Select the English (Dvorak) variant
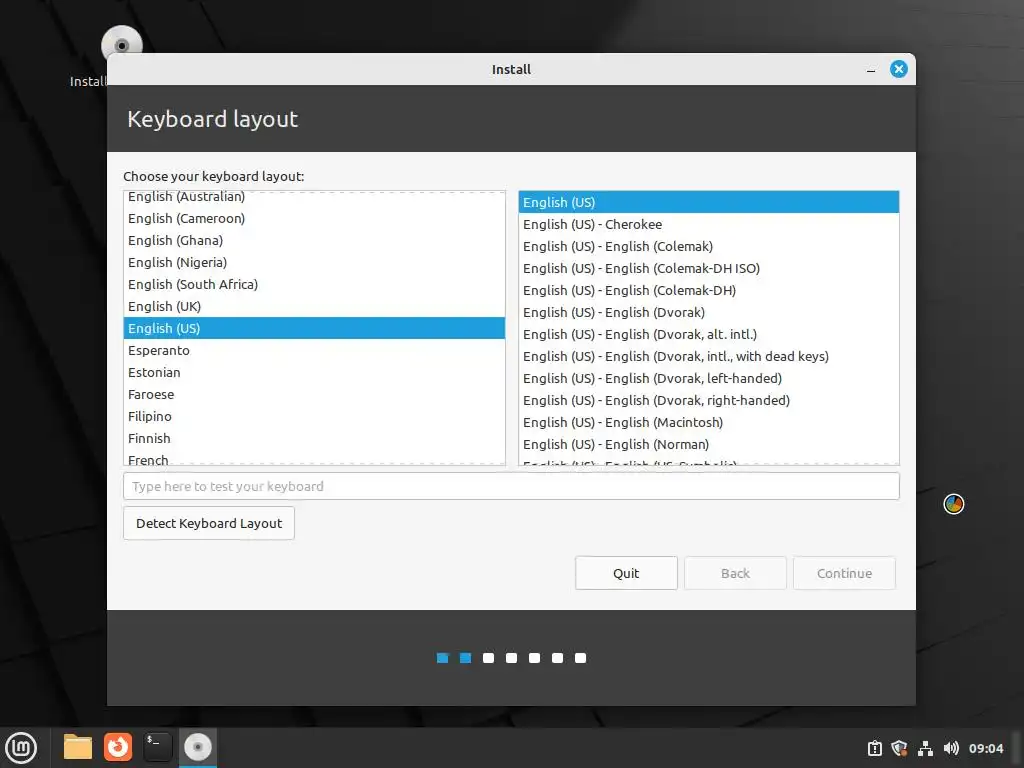The width and height of the screenshot is (1024, 768). pos(709,312)
